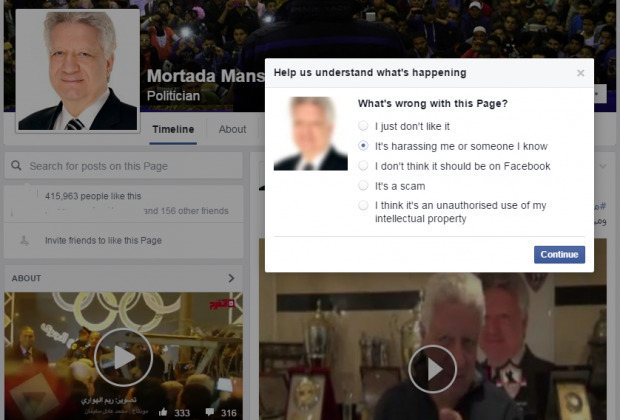
Task: Close the report dialog with X
Action: point(580,73)
